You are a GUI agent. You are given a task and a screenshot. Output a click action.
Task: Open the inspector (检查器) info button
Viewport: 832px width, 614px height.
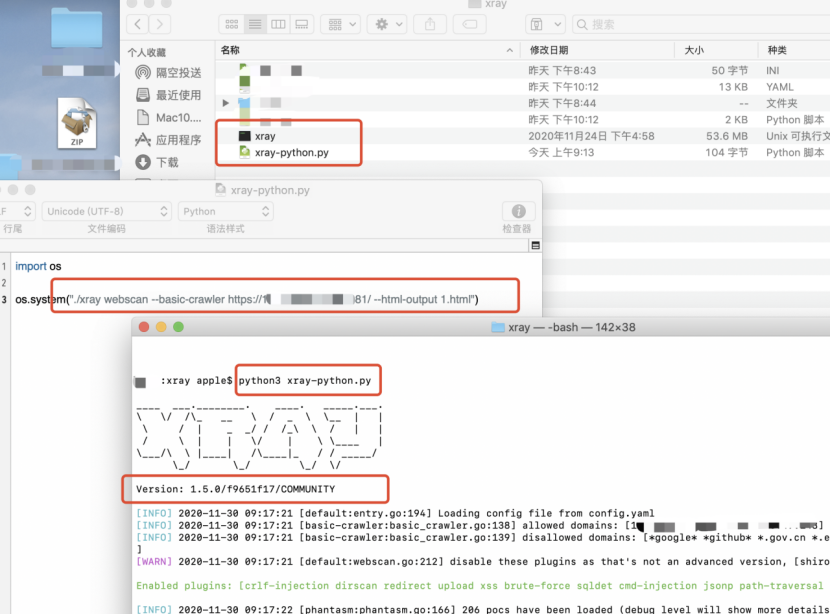pos(518,211)
